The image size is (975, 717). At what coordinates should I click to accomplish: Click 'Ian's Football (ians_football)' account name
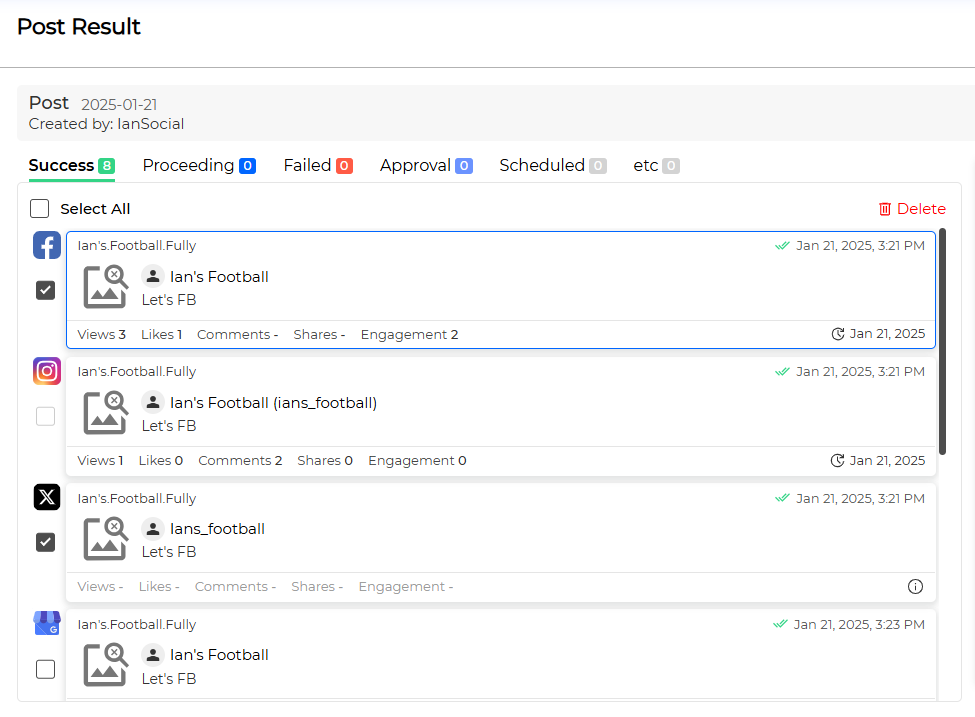273,403
